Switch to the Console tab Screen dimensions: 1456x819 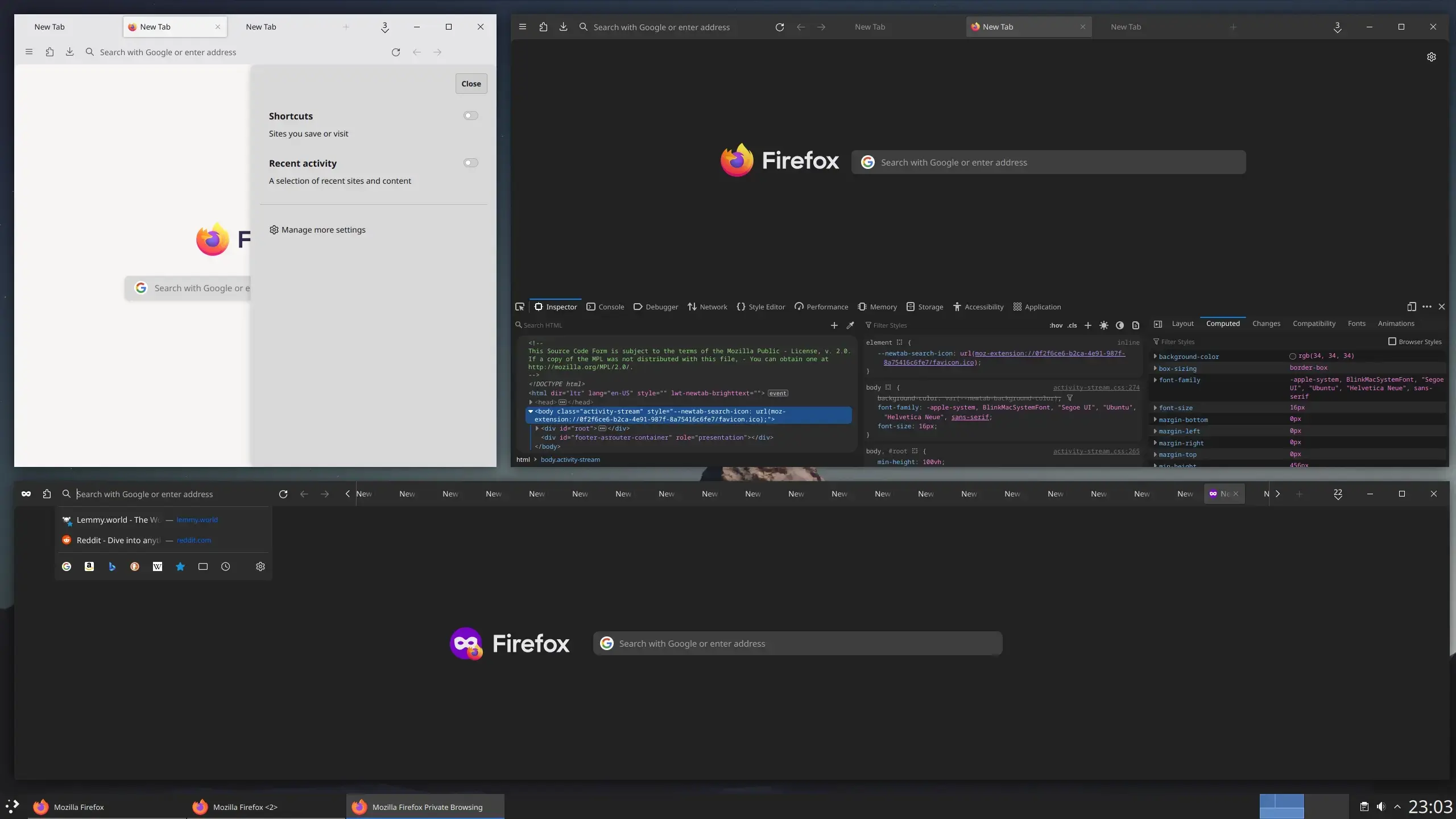pyautogui.click(x=605, y=307)
